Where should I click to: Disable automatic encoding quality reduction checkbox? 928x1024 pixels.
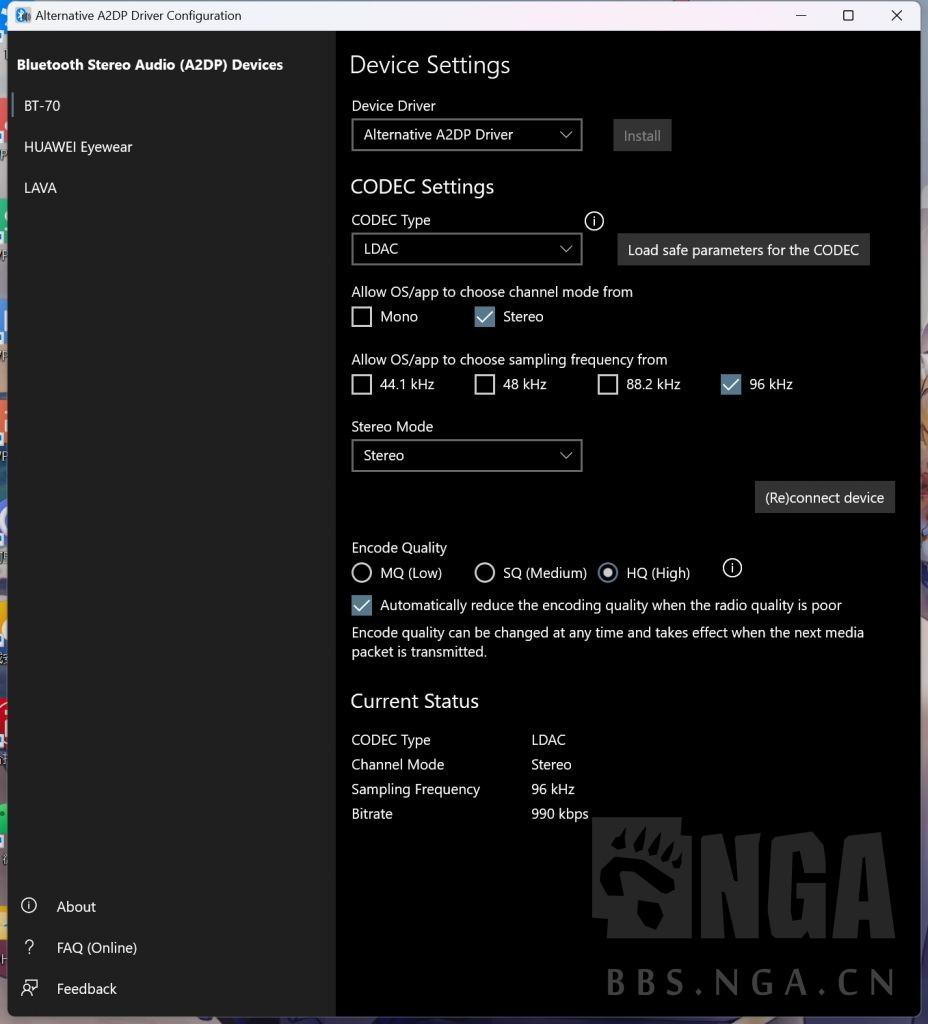pos(362,605)
